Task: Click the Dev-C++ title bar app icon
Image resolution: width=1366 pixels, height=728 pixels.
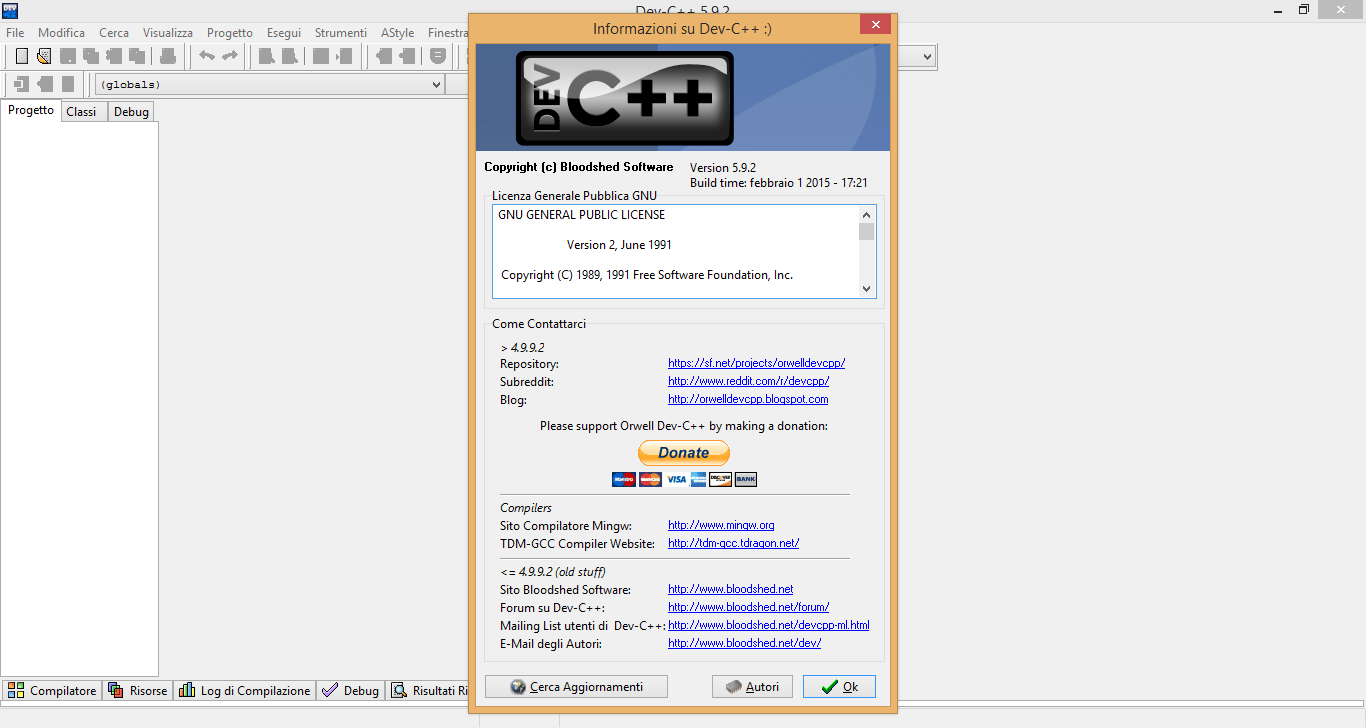Action: click(x=10, y=9)
